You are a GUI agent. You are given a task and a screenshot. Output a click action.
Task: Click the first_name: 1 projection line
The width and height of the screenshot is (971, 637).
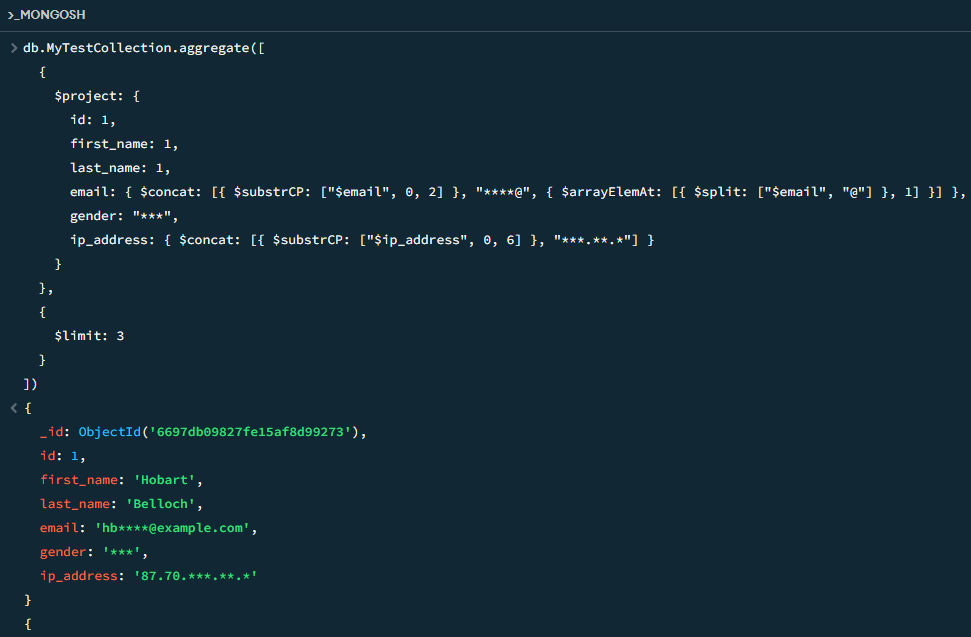[x=124, y=144]
